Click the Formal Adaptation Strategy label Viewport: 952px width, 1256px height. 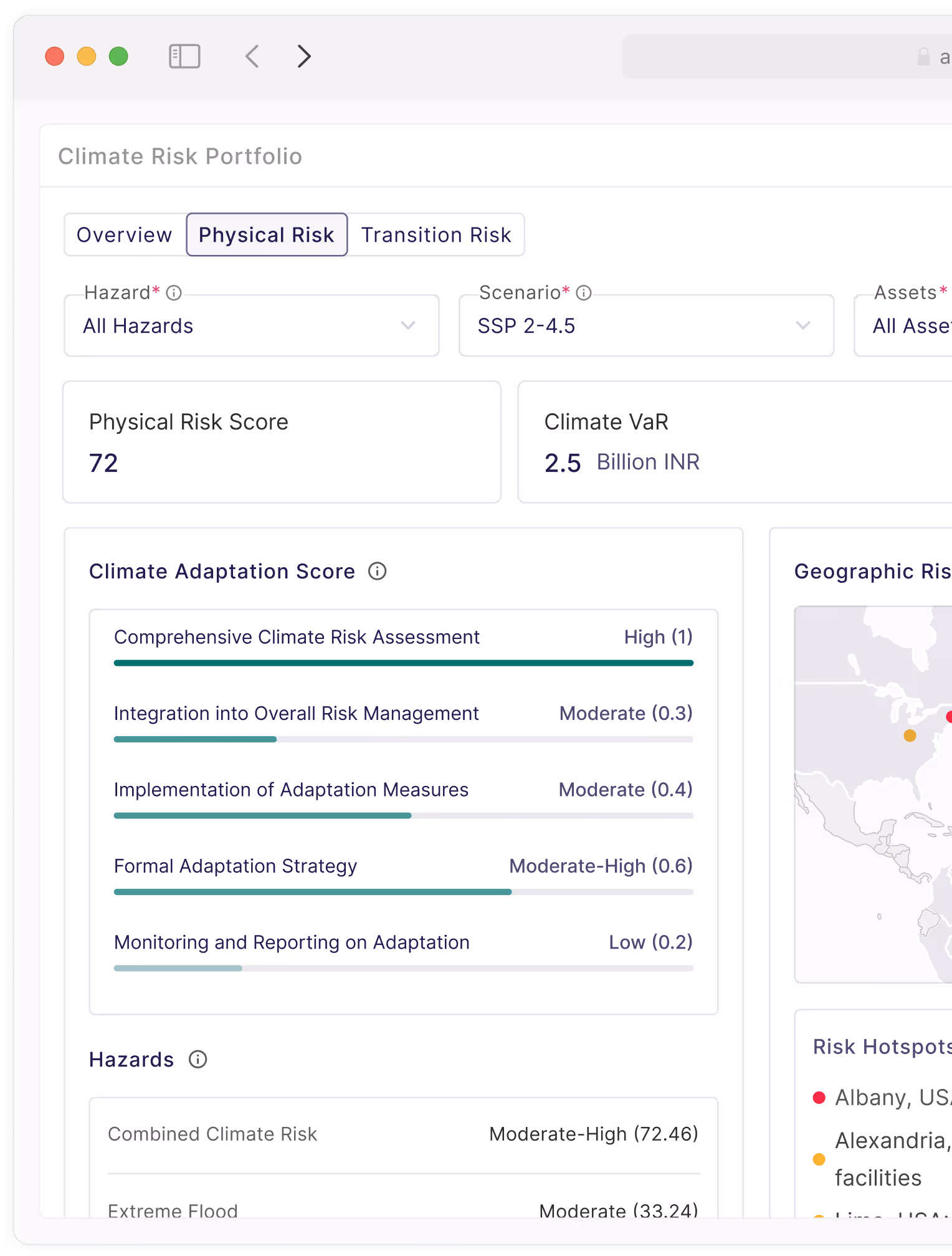click(236, 866)
